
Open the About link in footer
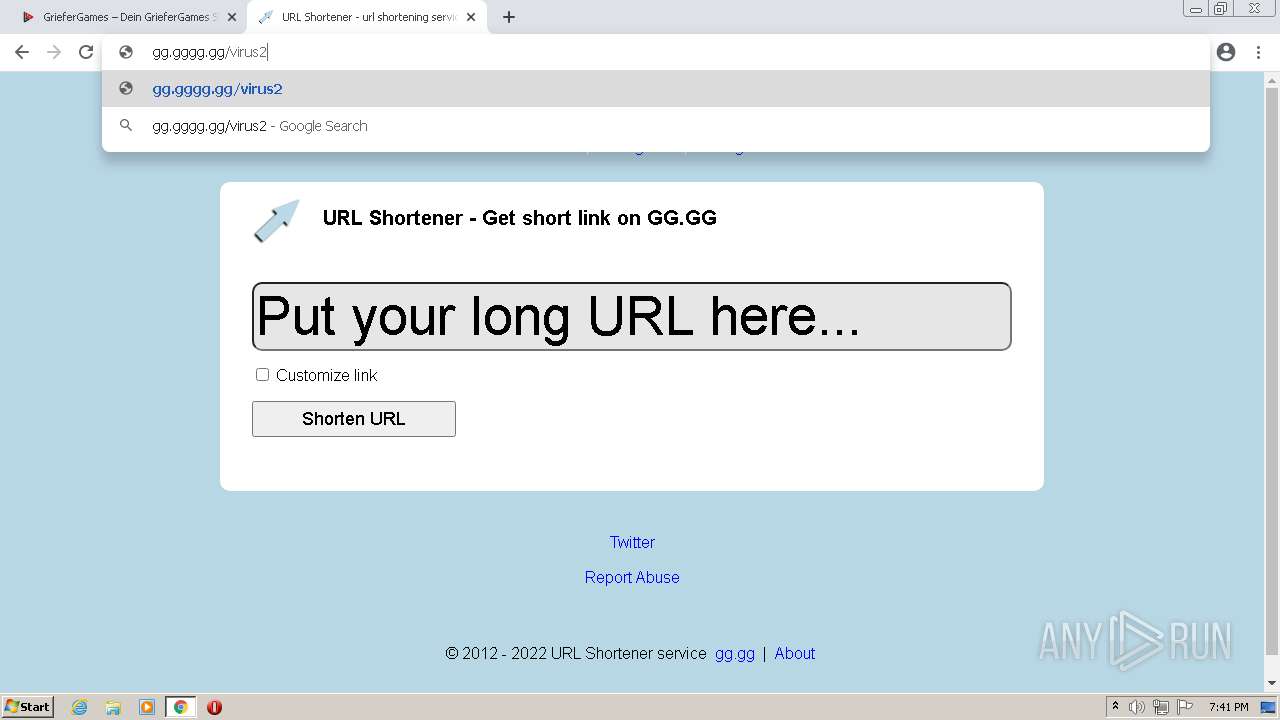795,653
